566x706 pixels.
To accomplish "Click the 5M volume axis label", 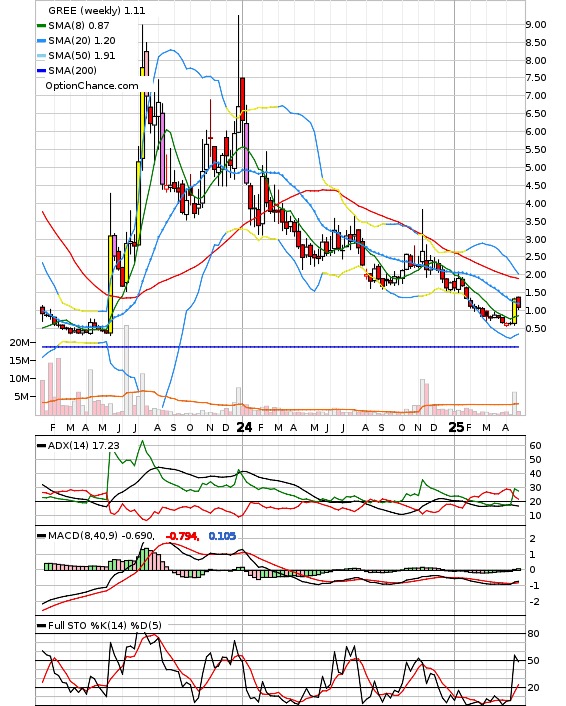I will (x=22, y=397).
